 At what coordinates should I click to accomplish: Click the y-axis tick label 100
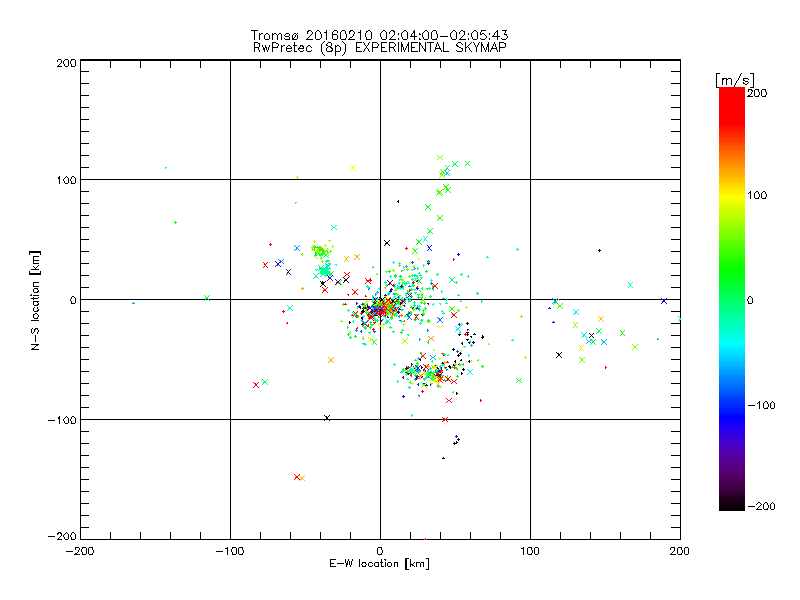click(x=66, y=180)
